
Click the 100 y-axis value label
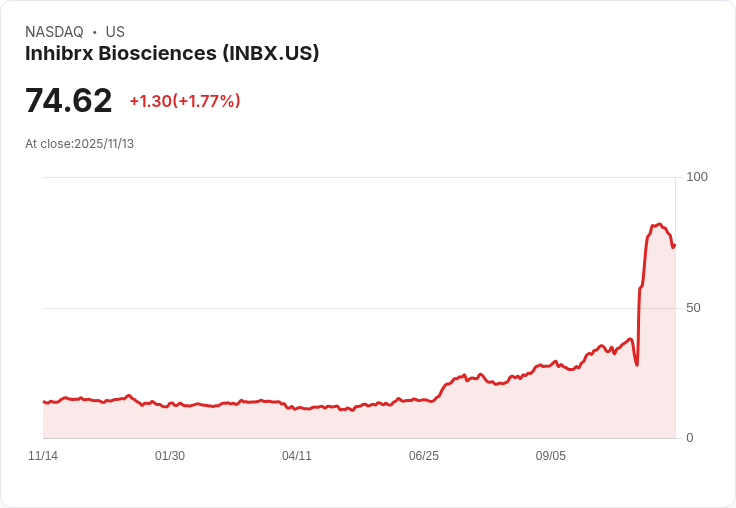pyautogui.click(x=697, y=177)
